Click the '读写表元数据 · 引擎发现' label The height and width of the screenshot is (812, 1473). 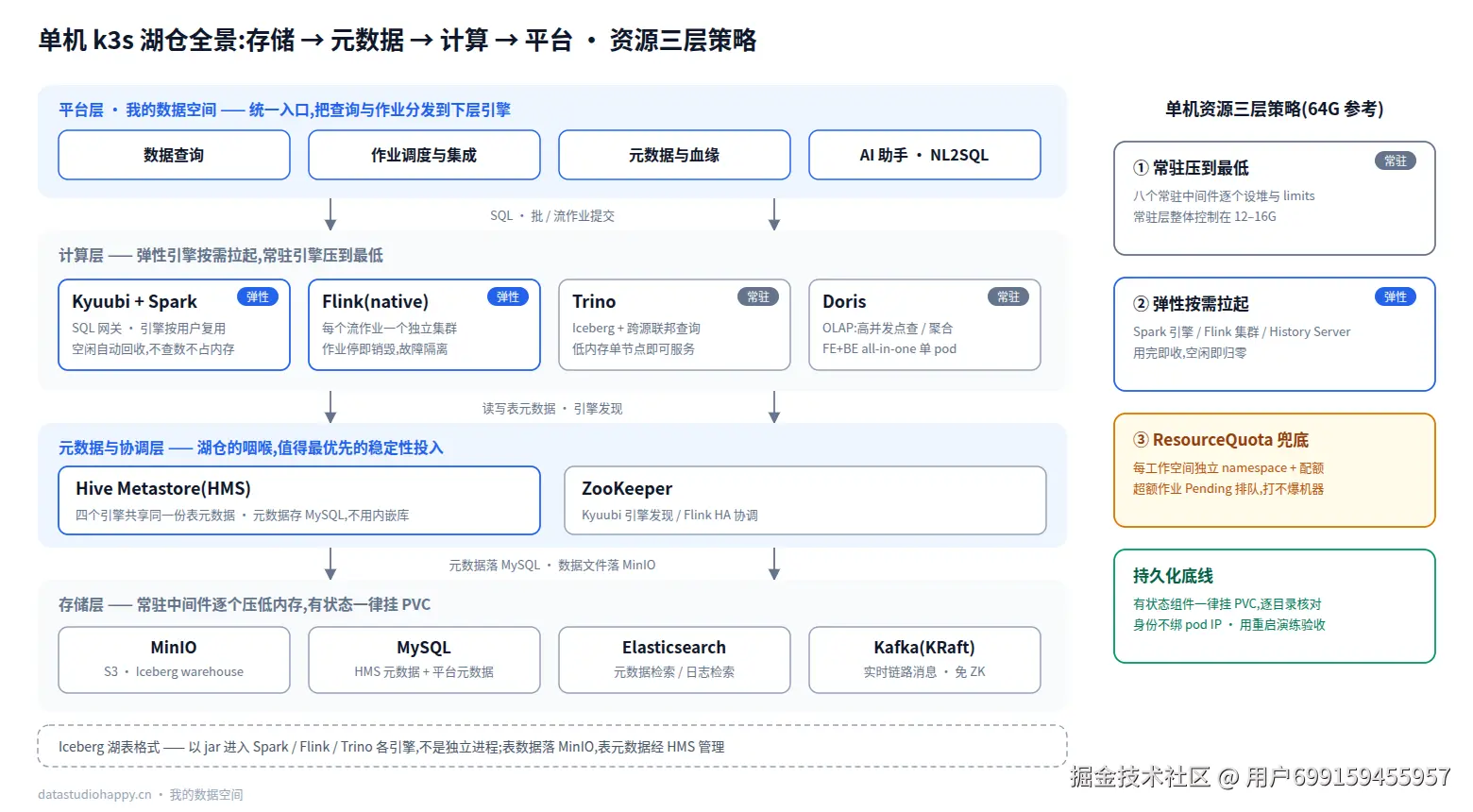[552, 409]
